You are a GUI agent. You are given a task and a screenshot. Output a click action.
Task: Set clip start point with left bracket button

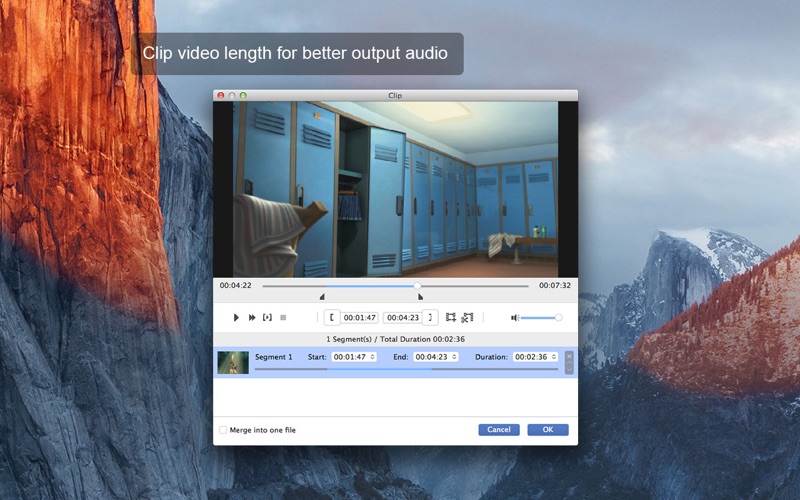[332, 317]
